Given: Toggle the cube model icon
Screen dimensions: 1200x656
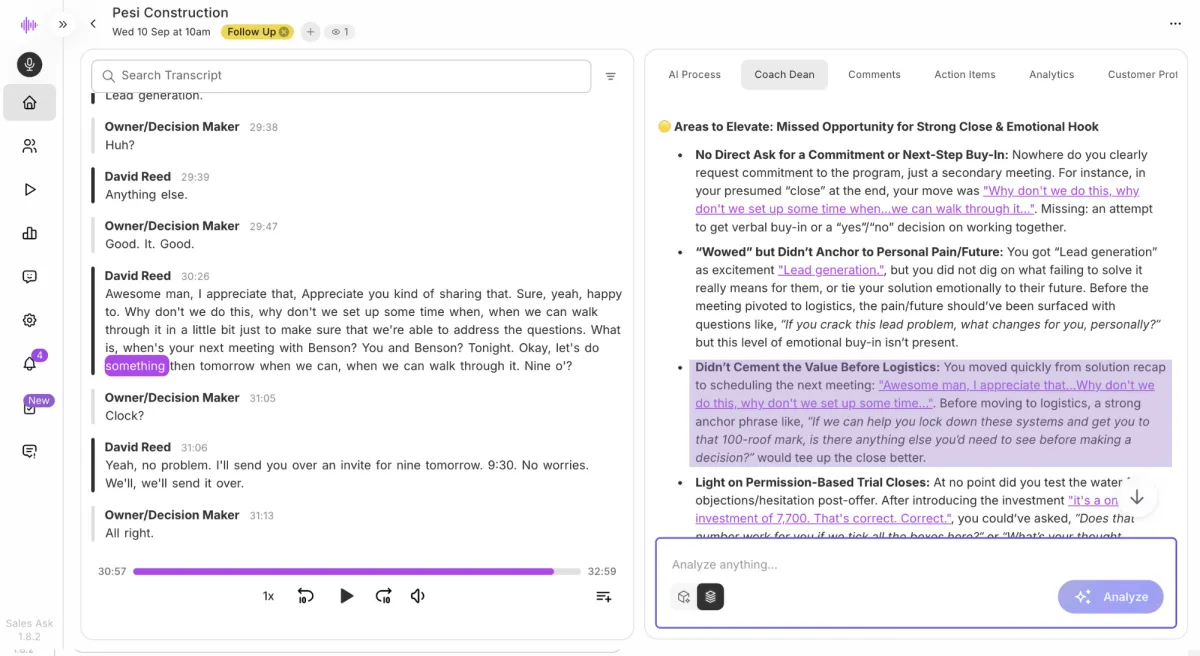Looking at the screenshot, I should coord(684,597).
